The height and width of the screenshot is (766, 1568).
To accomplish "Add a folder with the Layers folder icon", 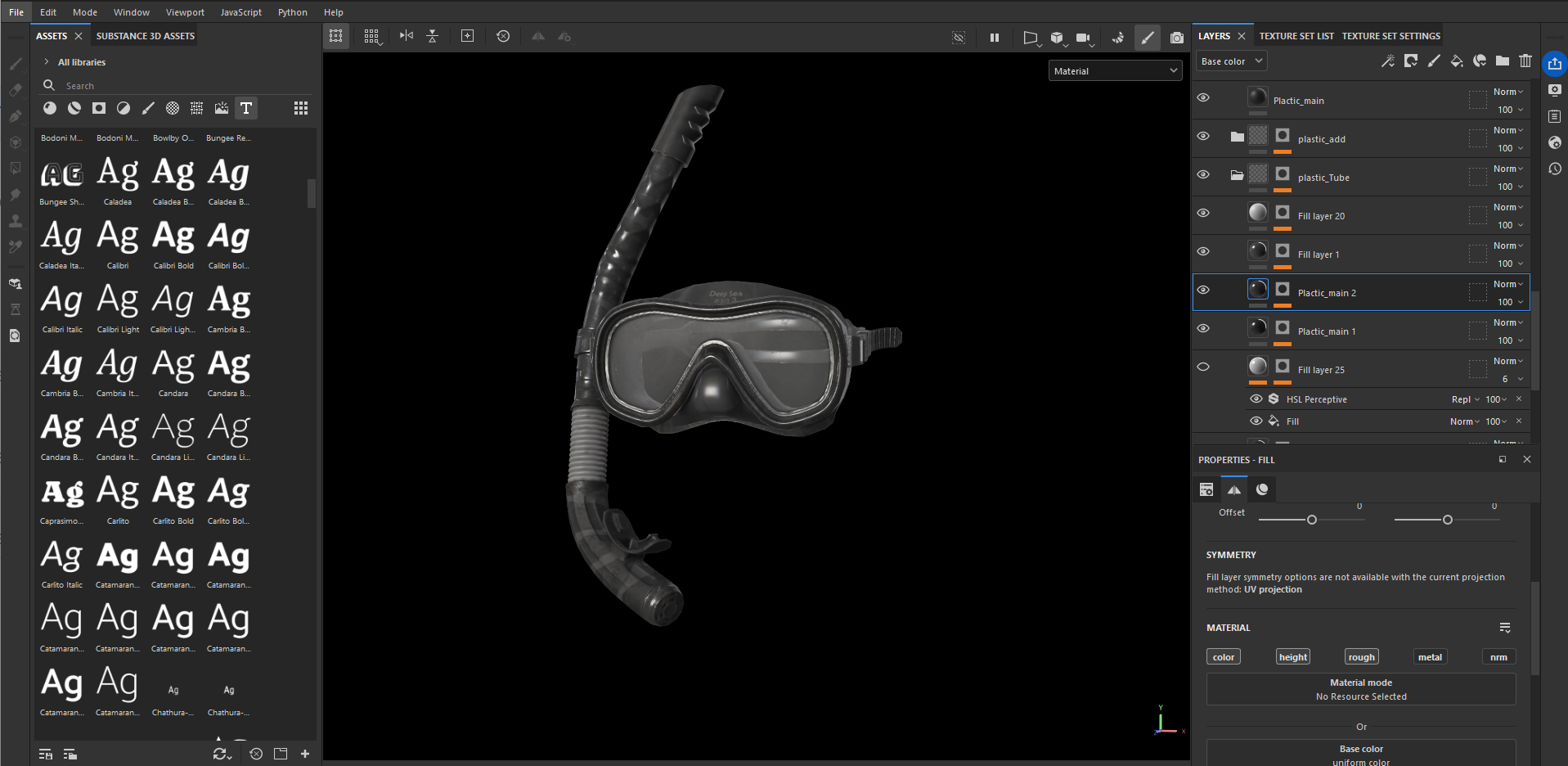I will point(1502,61).
